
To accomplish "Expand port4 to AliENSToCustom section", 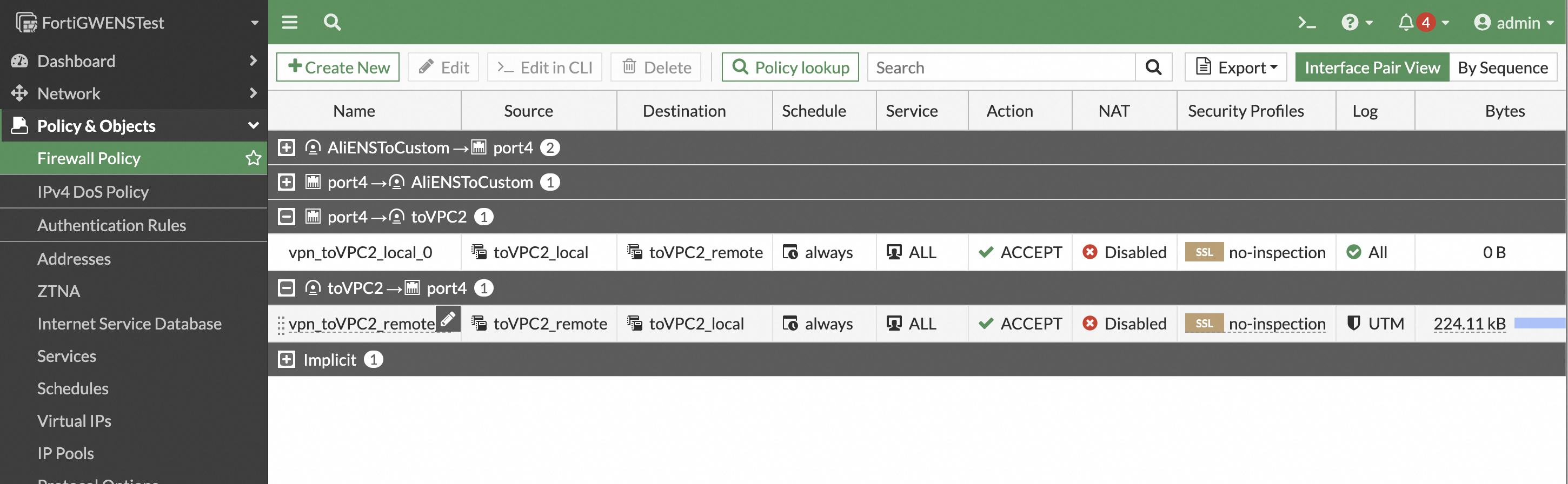I will 287,183.
